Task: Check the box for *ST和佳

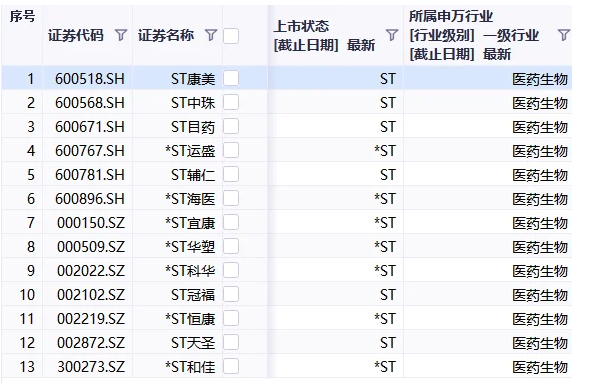Action: coord(231,366)
